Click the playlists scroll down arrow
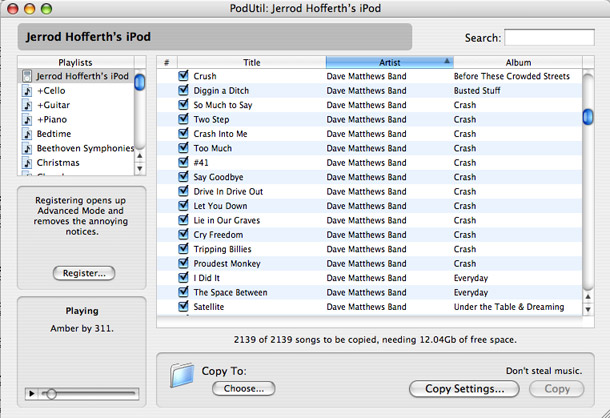The width and height of the screenshot is (610, 418). coord(140,169)
